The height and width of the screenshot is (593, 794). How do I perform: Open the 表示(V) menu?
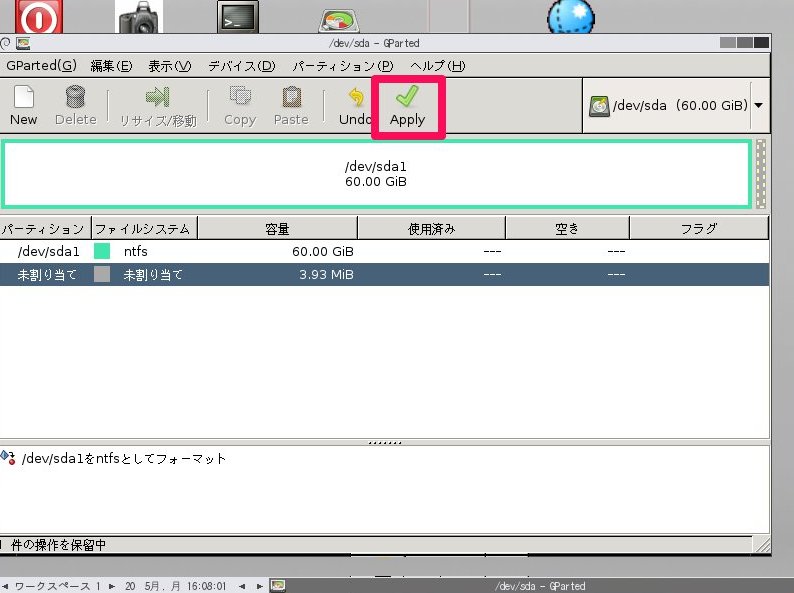pos(170,66)
